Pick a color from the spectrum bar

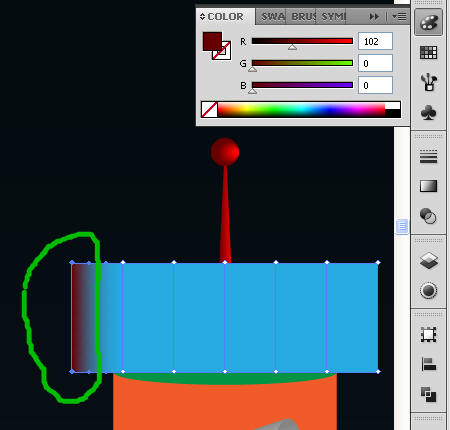pos(301,110)
